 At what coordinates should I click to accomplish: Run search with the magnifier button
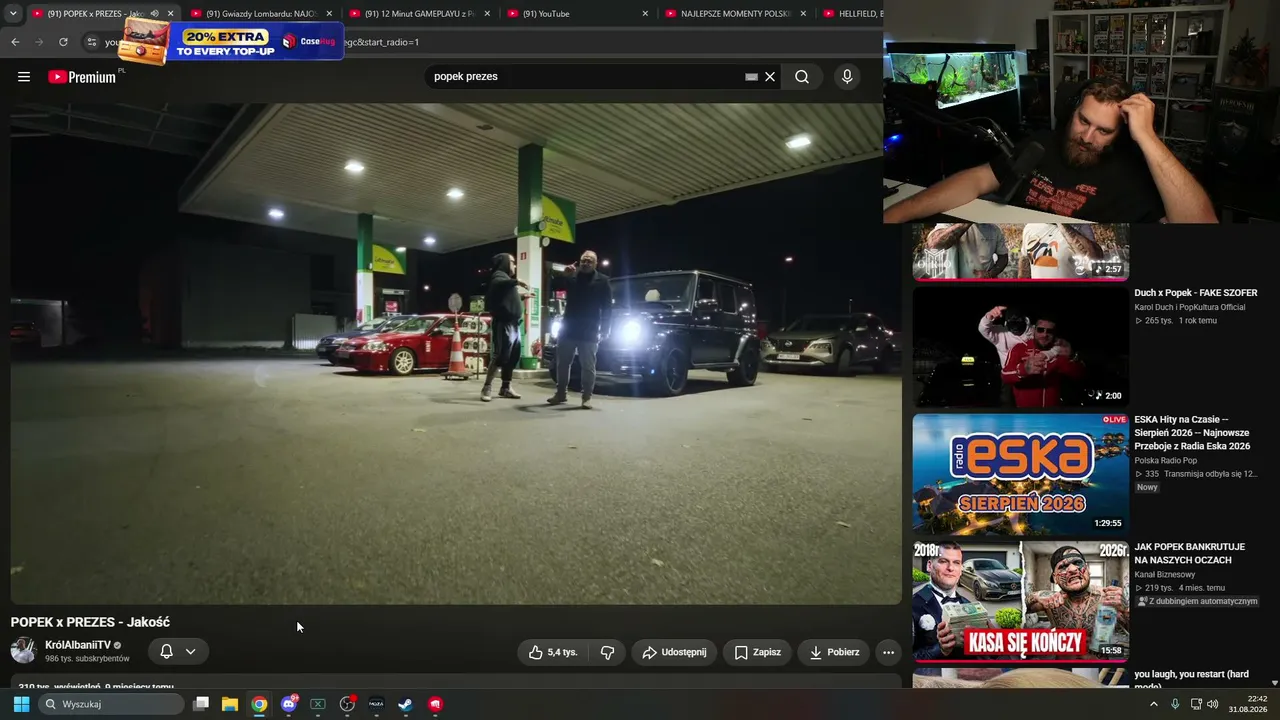[x=802, y=77]
